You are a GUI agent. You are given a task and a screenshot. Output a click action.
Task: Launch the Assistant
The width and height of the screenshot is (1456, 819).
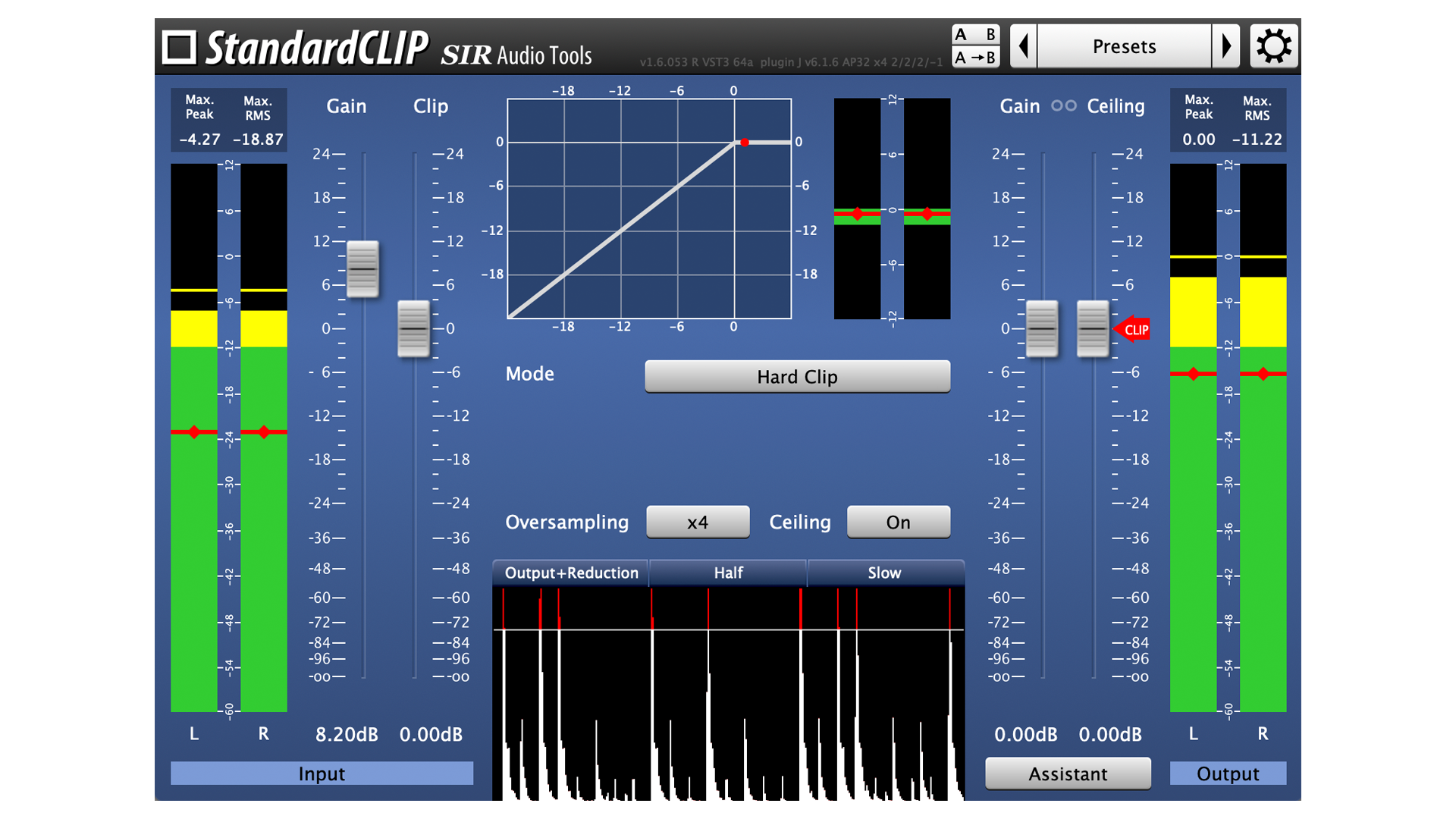(x=1068, y=774)
